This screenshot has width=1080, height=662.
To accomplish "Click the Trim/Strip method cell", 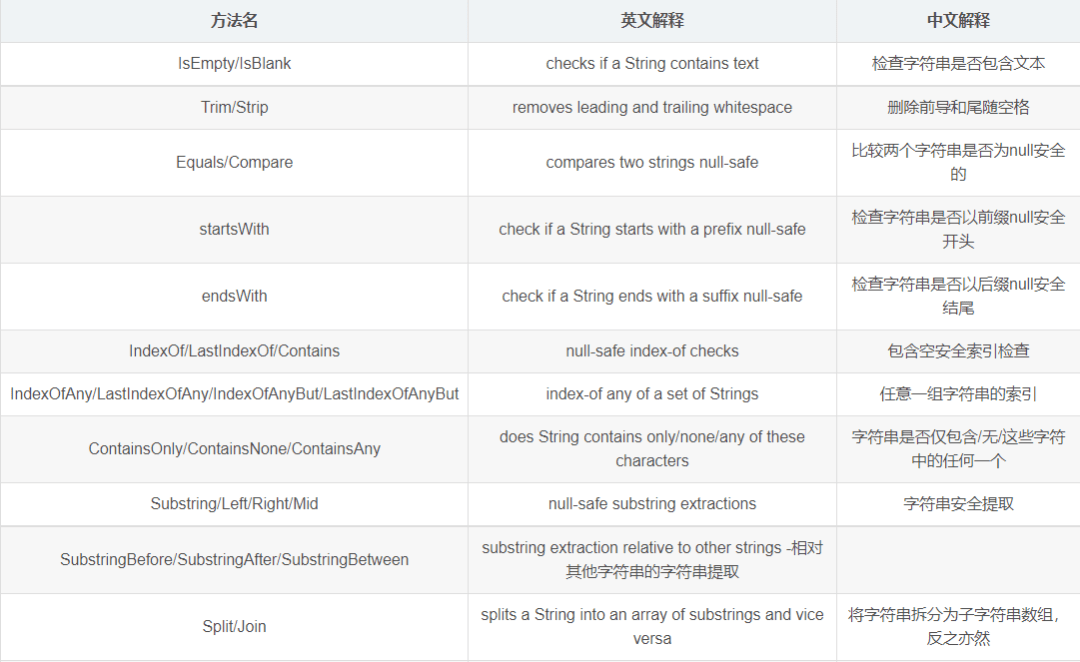I will point(234,107).
